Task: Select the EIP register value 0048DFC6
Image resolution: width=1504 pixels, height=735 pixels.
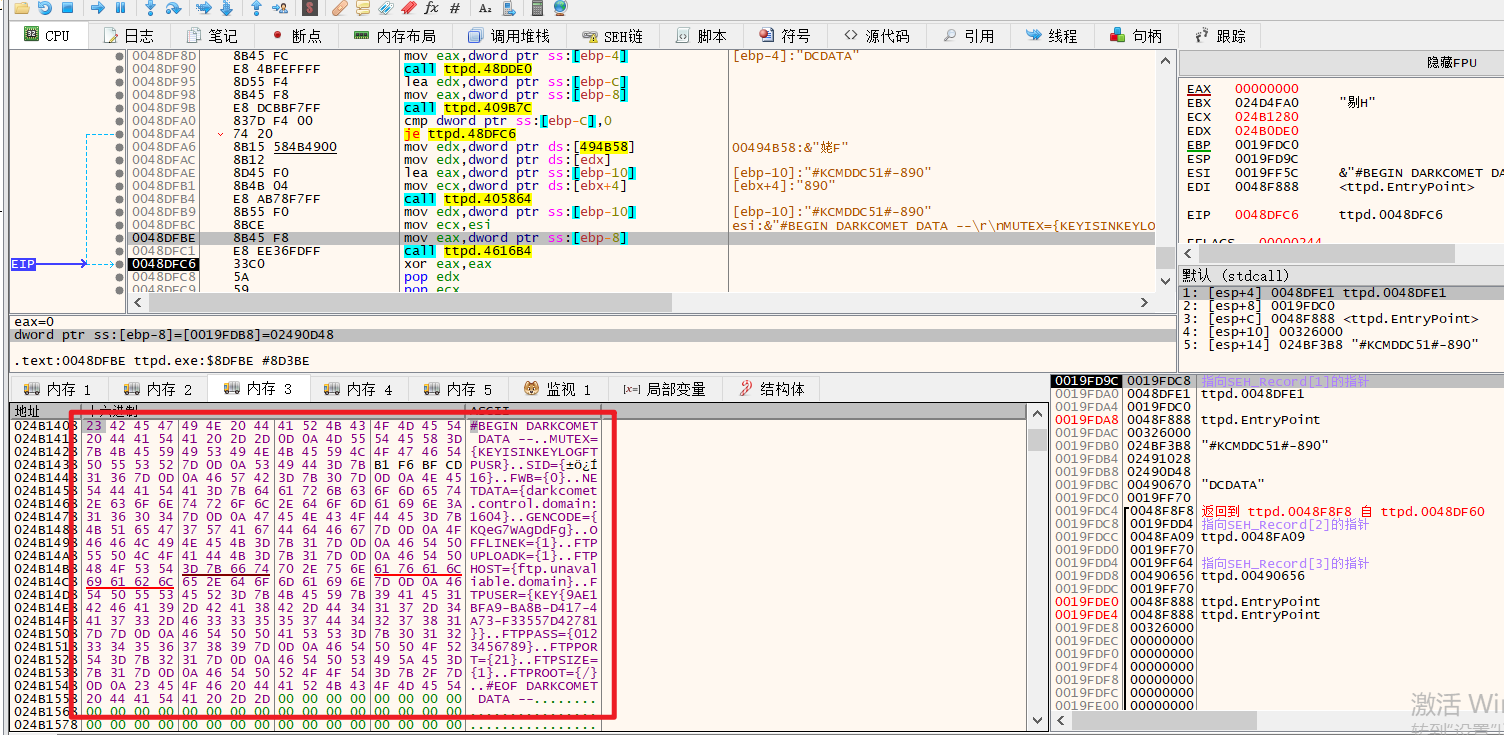Action: [1266, 214]
